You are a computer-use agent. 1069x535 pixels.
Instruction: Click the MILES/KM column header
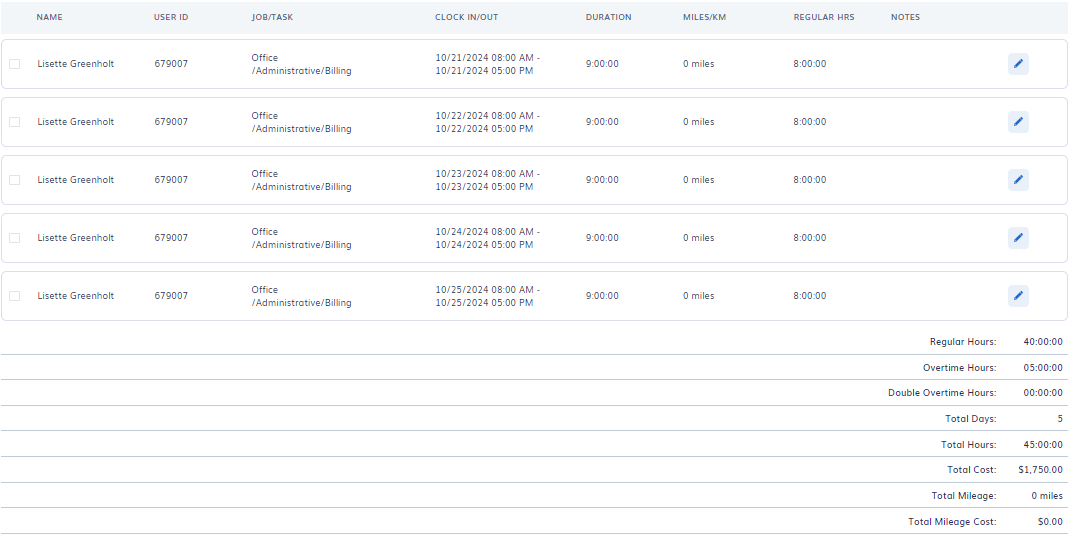click(x=704, y=17)
